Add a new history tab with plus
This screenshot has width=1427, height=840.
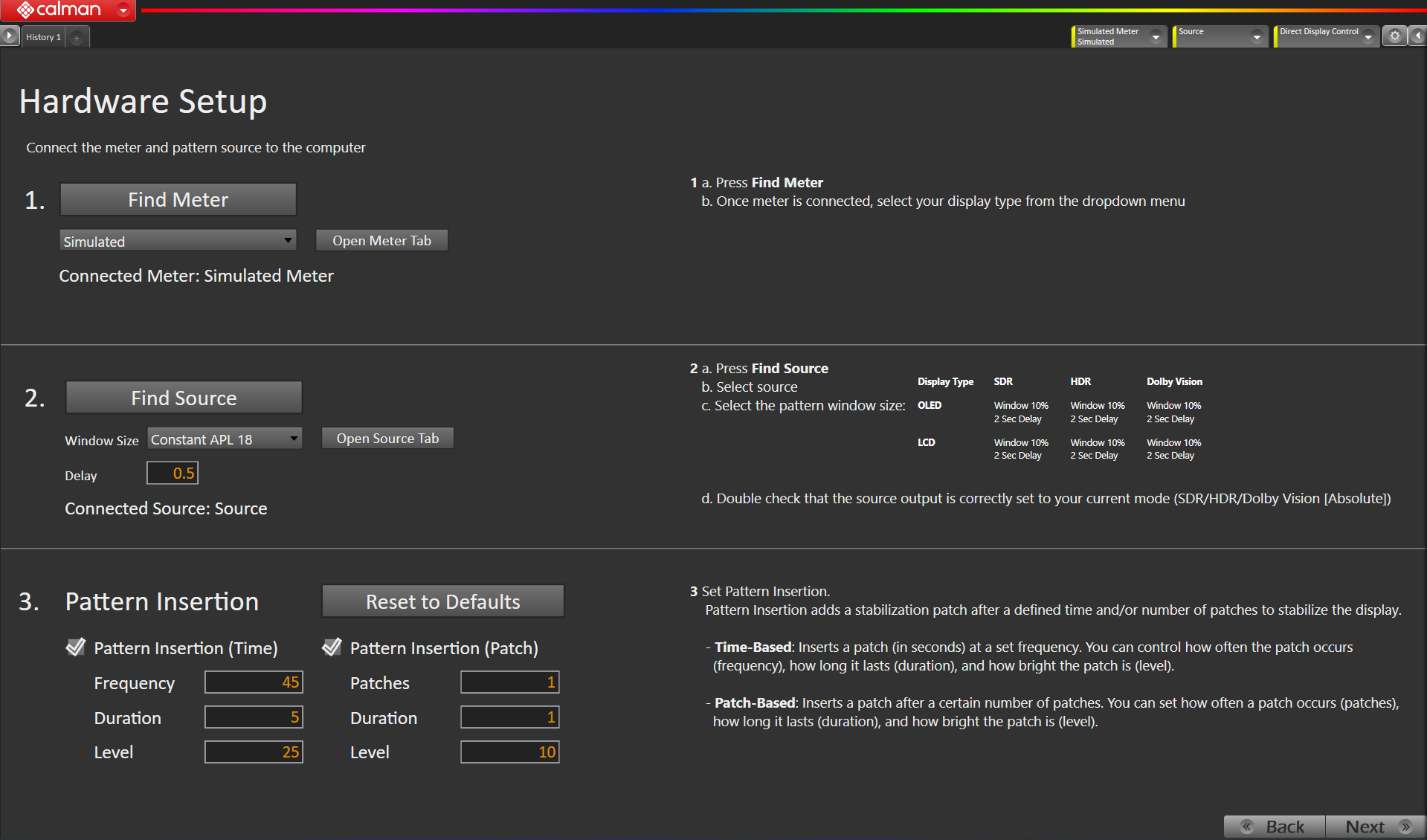(77, 37)
